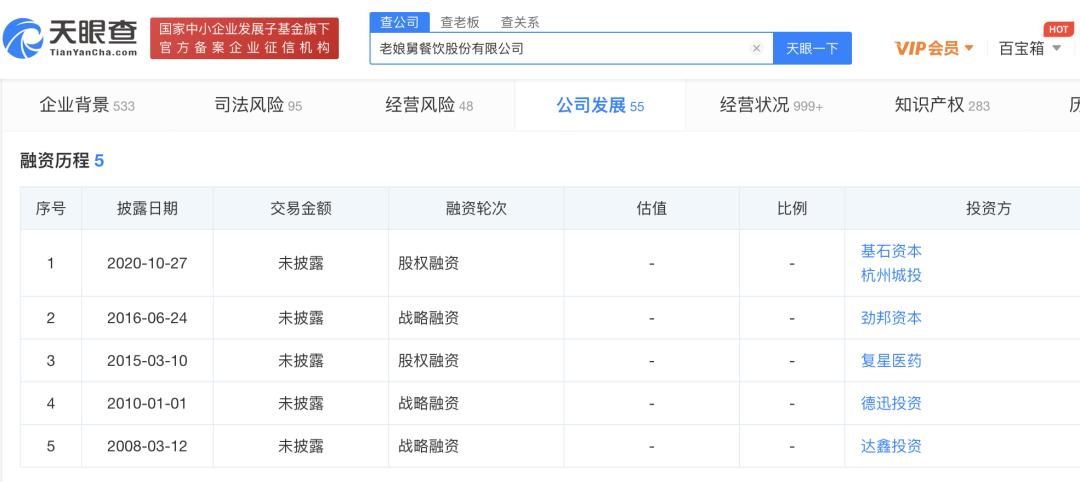Click 战略融资 in the 2010-01-01 row
This screenshot has height=482, width=1080.
click(428, 404)
